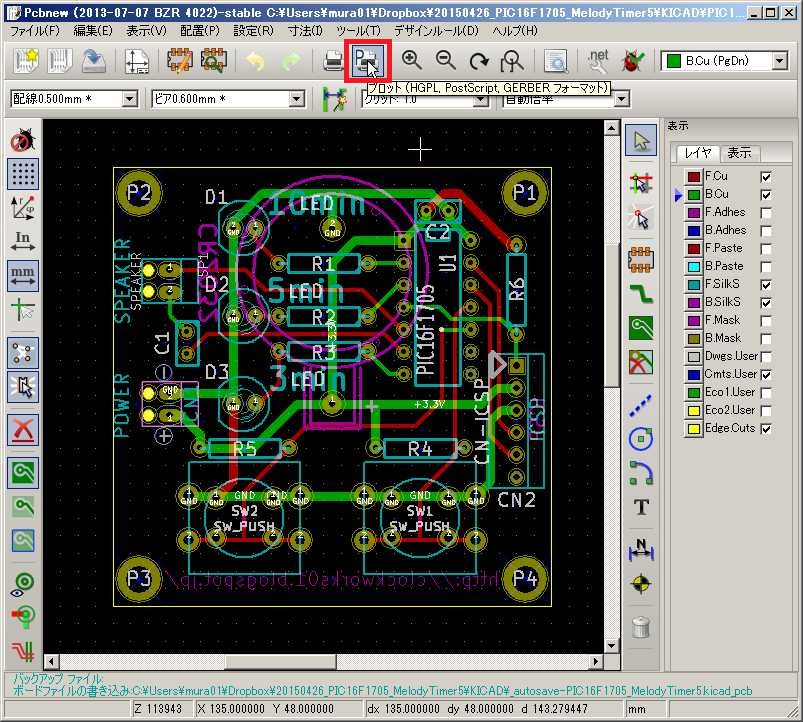Open the ヘルプ(H) menu
This screenshot has height=722, width=803.
(515, 31)
